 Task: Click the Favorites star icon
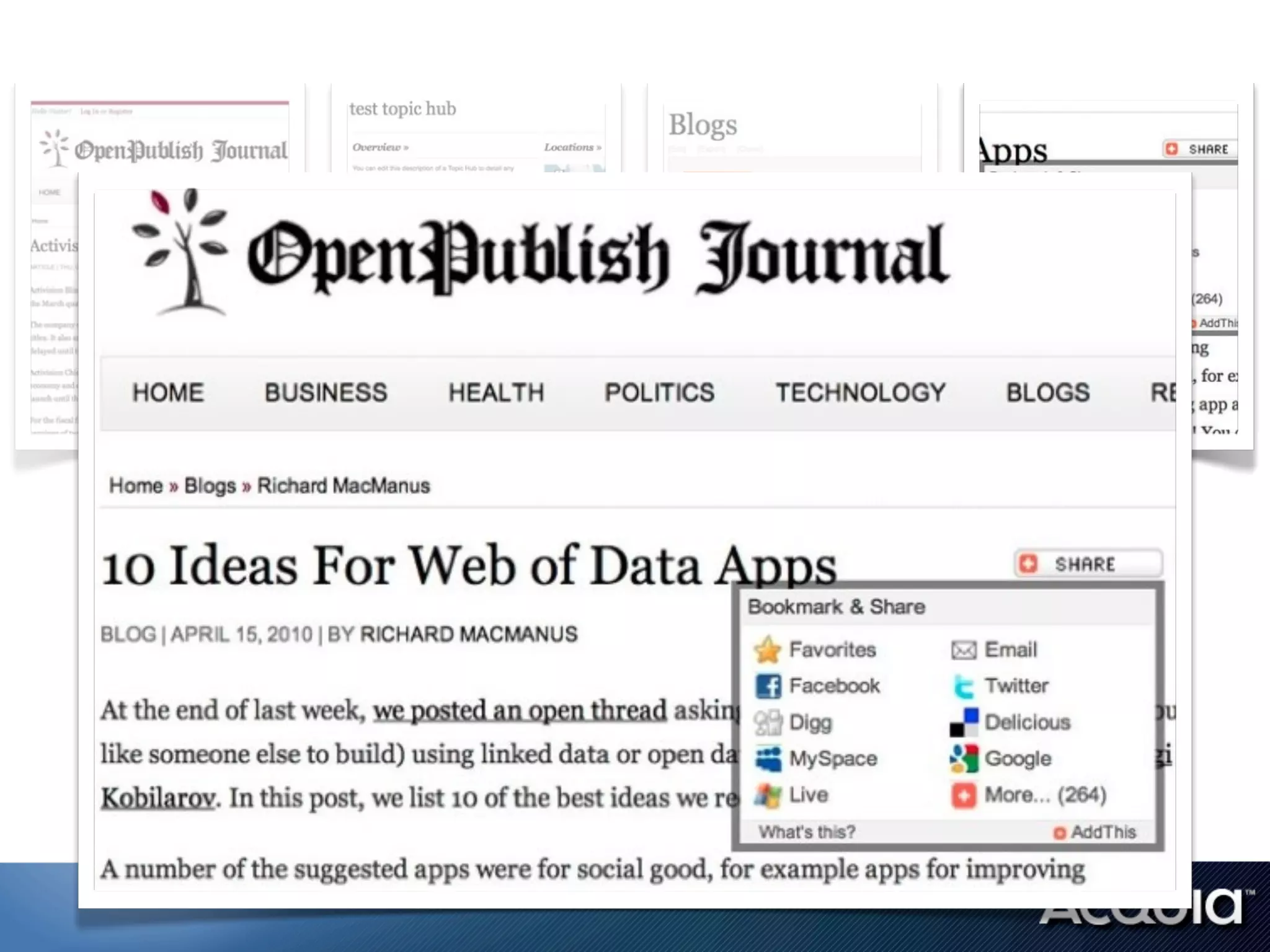coord(767,650)
